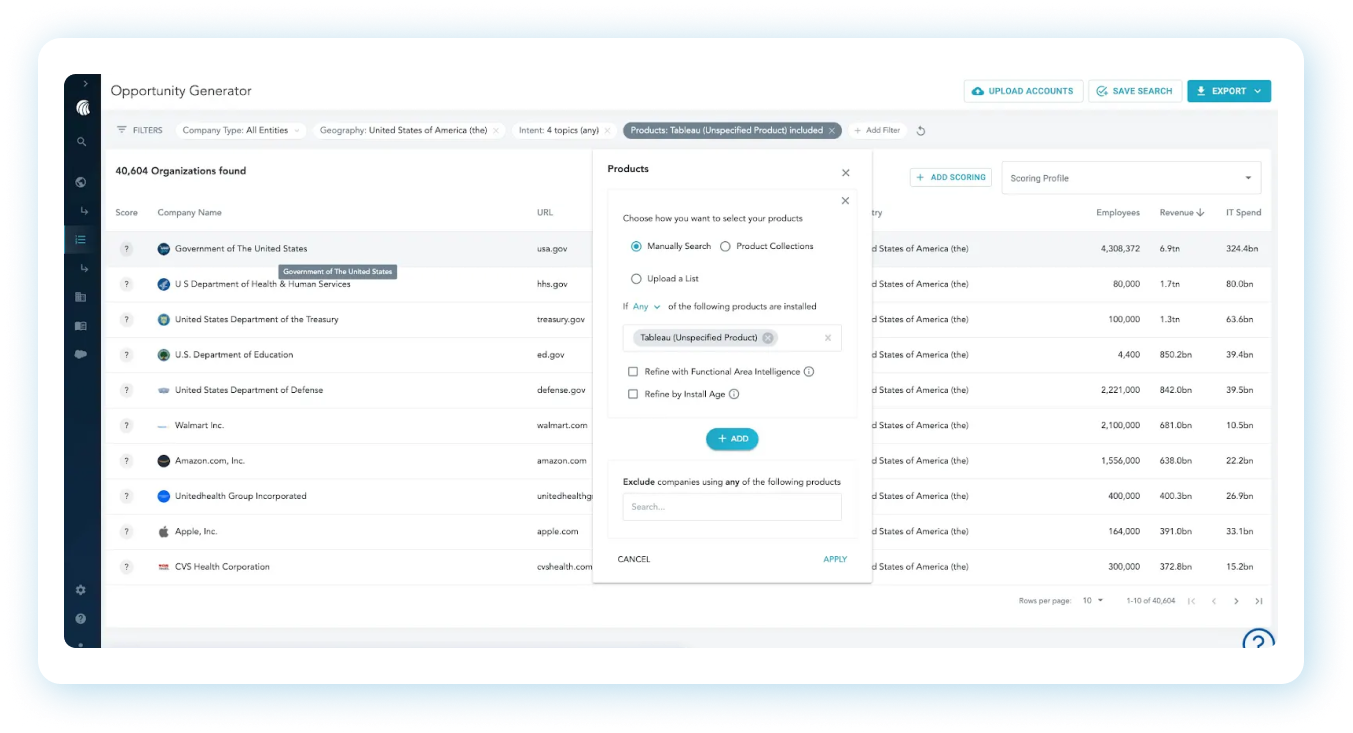Click UPLOAD ACCOUNTS button

(1023, 91)
